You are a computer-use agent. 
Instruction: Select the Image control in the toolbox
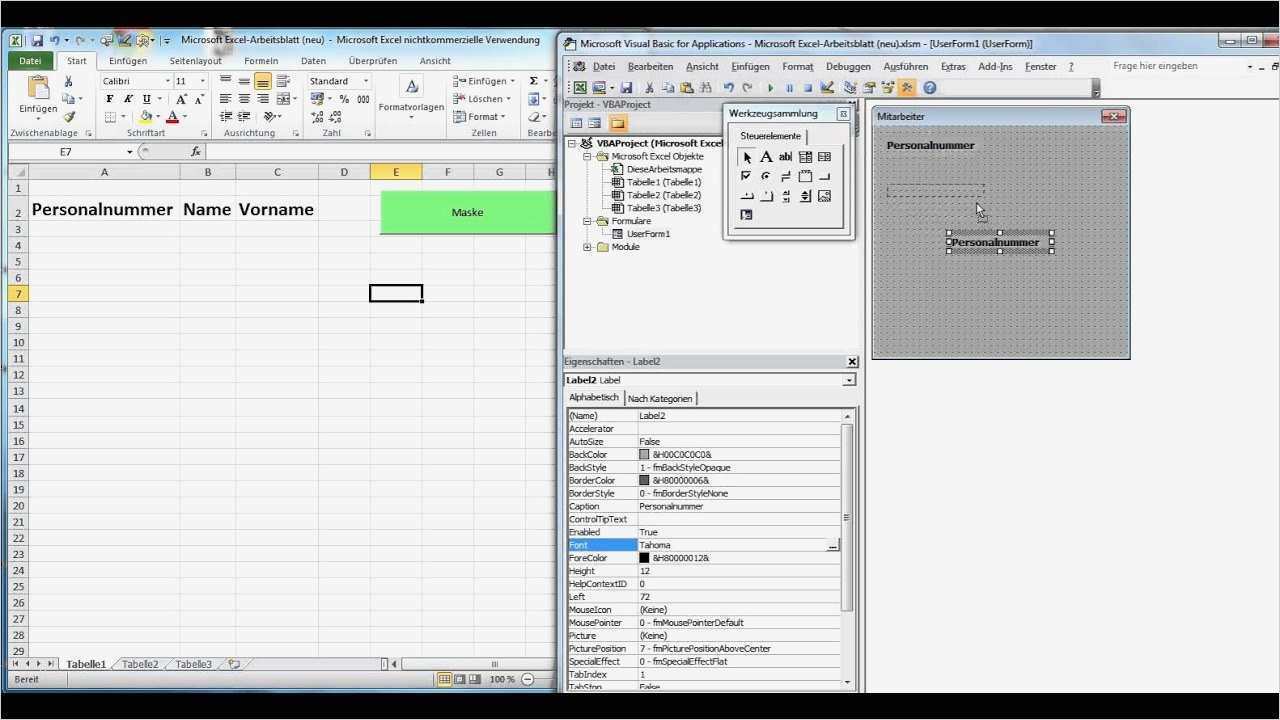824,196
